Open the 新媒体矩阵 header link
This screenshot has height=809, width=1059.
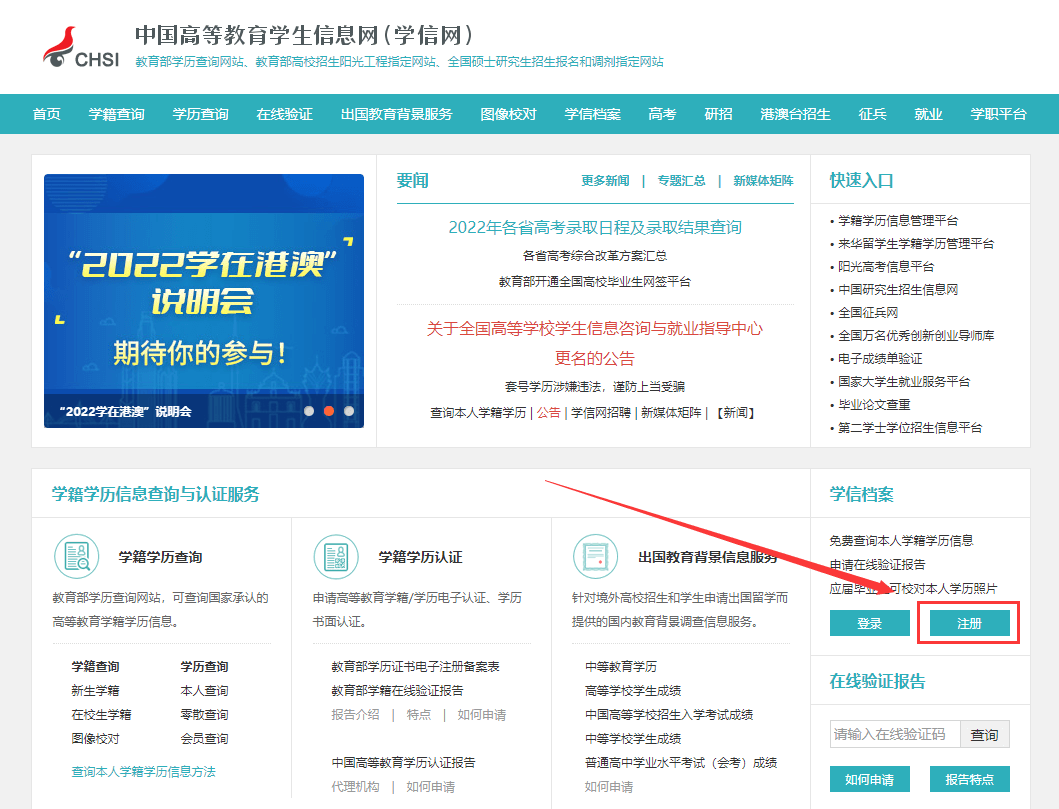(x=763, y=180)
